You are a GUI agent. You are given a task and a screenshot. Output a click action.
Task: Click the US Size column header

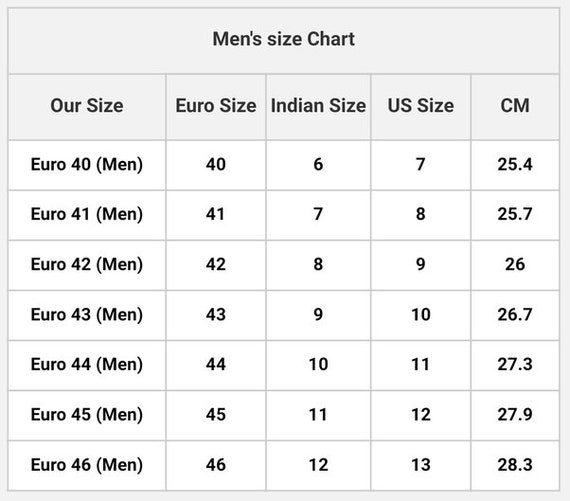[421, 106]
